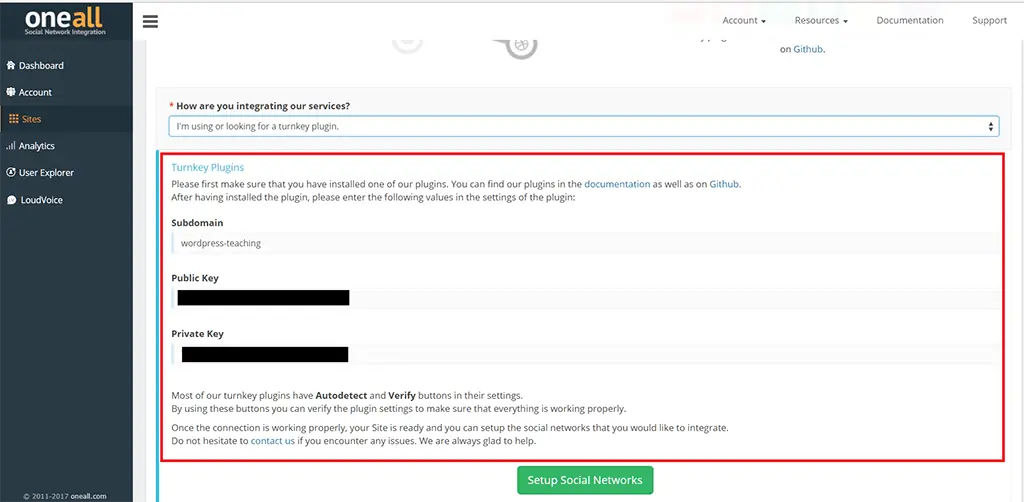The width and height of the screenshot is (1024, 502).
Task: Expand the Account dropdown in top navigation
Action: [x=744, y=20]
